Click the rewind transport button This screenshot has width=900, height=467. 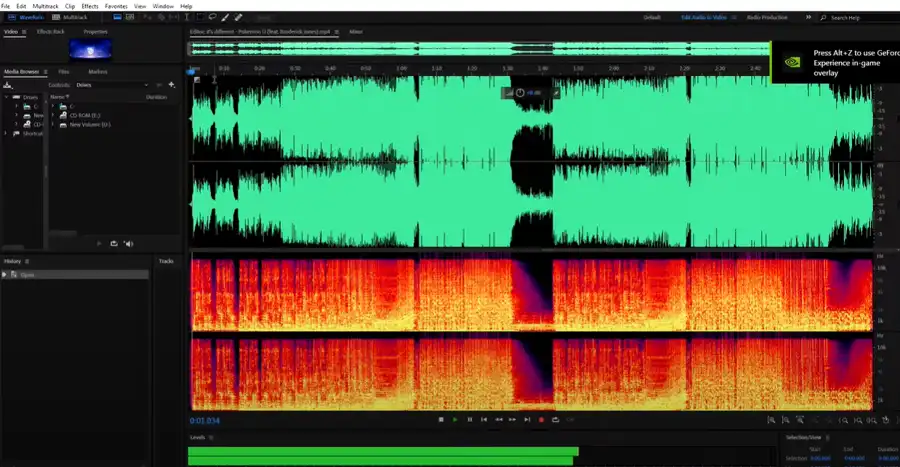498,419
